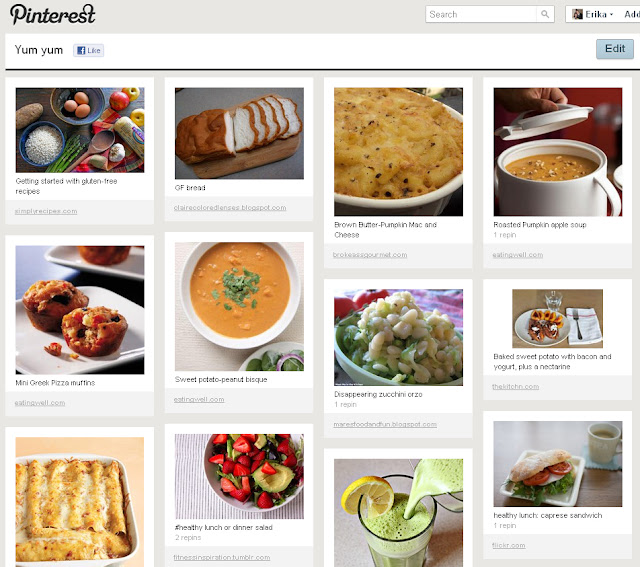The height and width of the screenshot is (567, 640).
Task: Click Erika's profile avatar icon
Action: coord(578,14)
